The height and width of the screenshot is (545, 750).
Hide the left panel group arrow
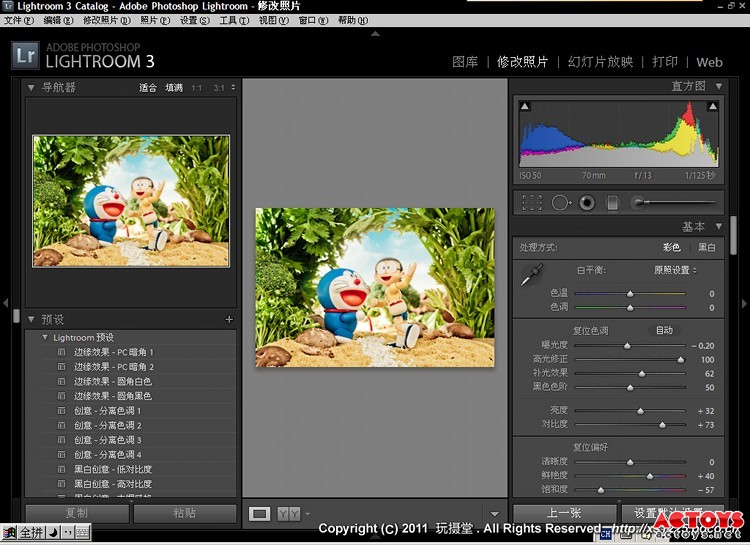coord(5,303)
